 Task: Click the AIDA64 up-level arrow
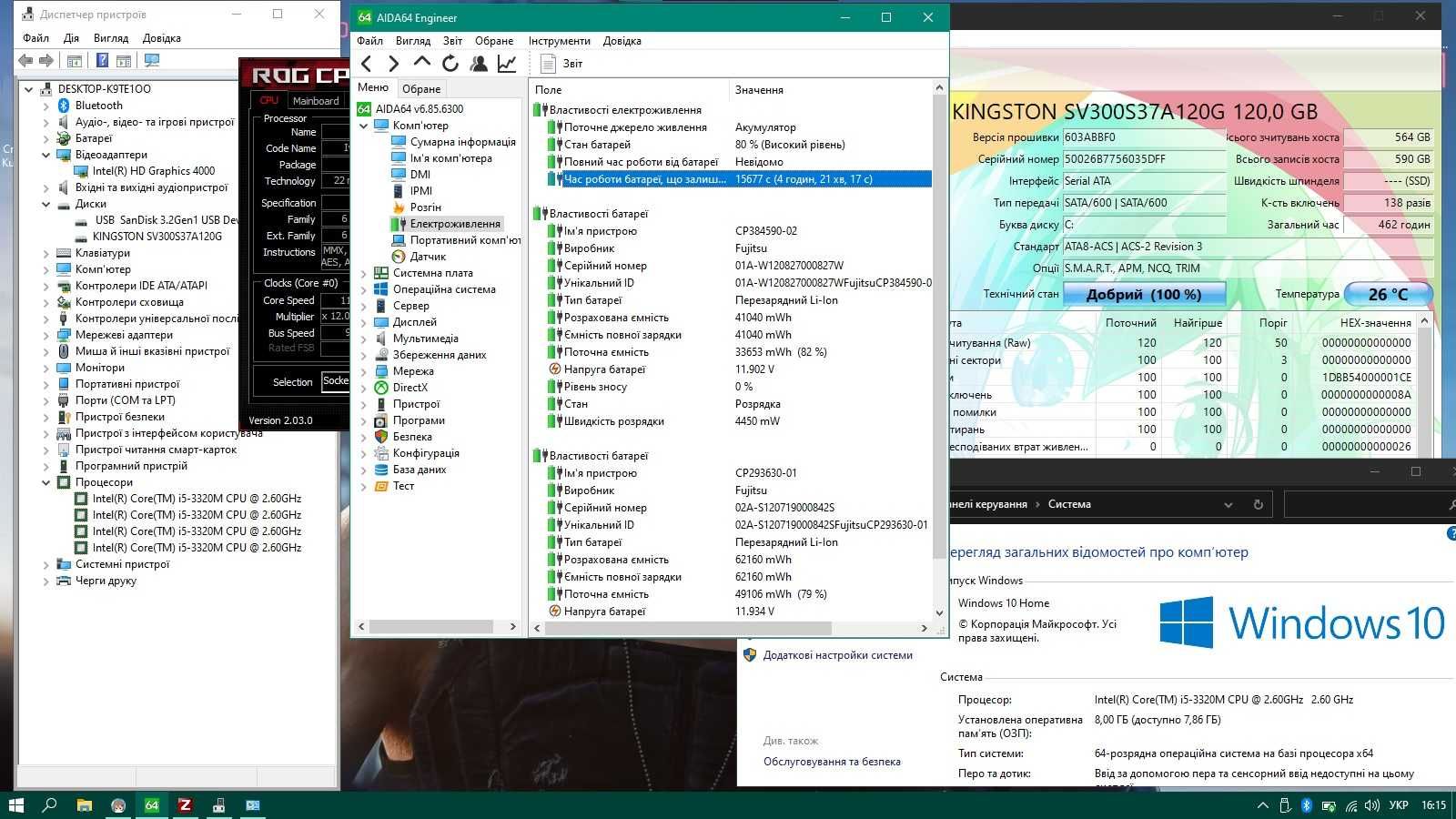tap(421, 63)
